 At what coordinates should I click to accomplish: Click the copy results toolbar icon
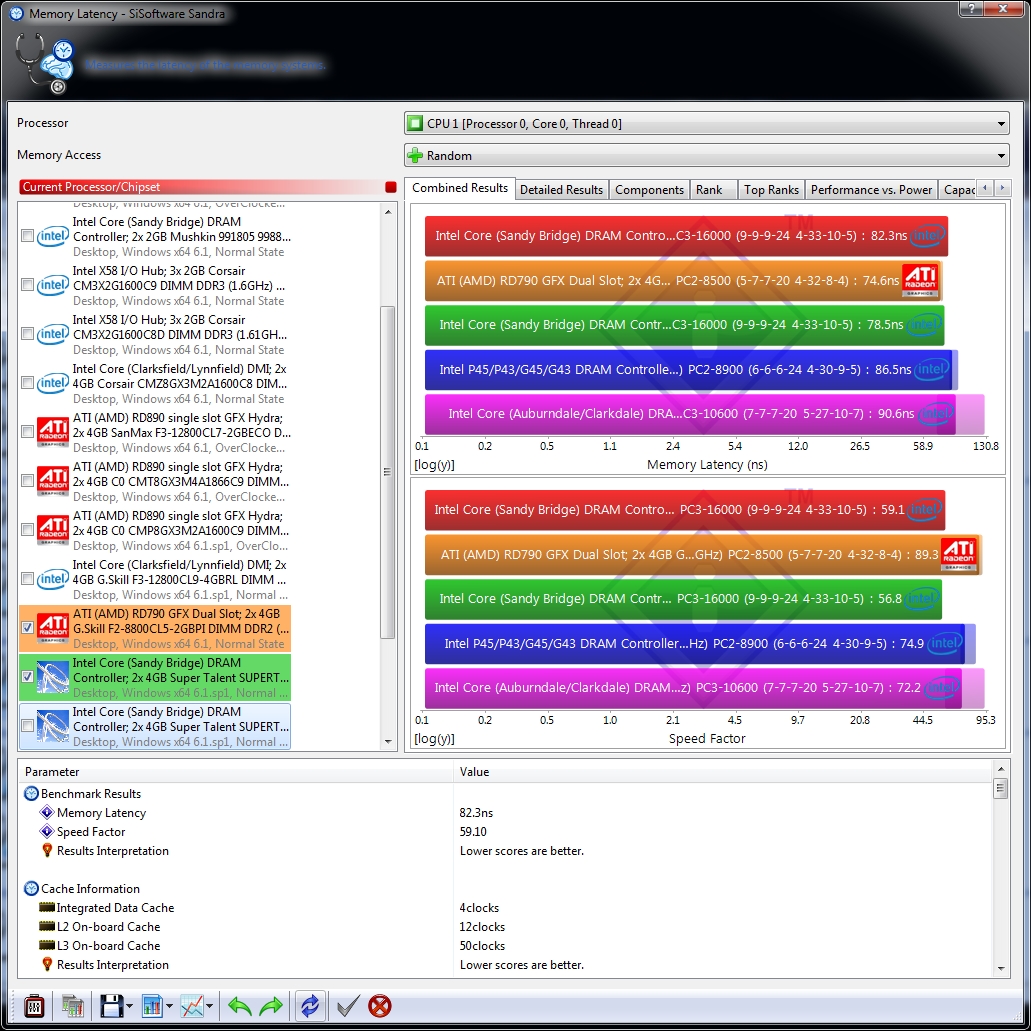72,1006
